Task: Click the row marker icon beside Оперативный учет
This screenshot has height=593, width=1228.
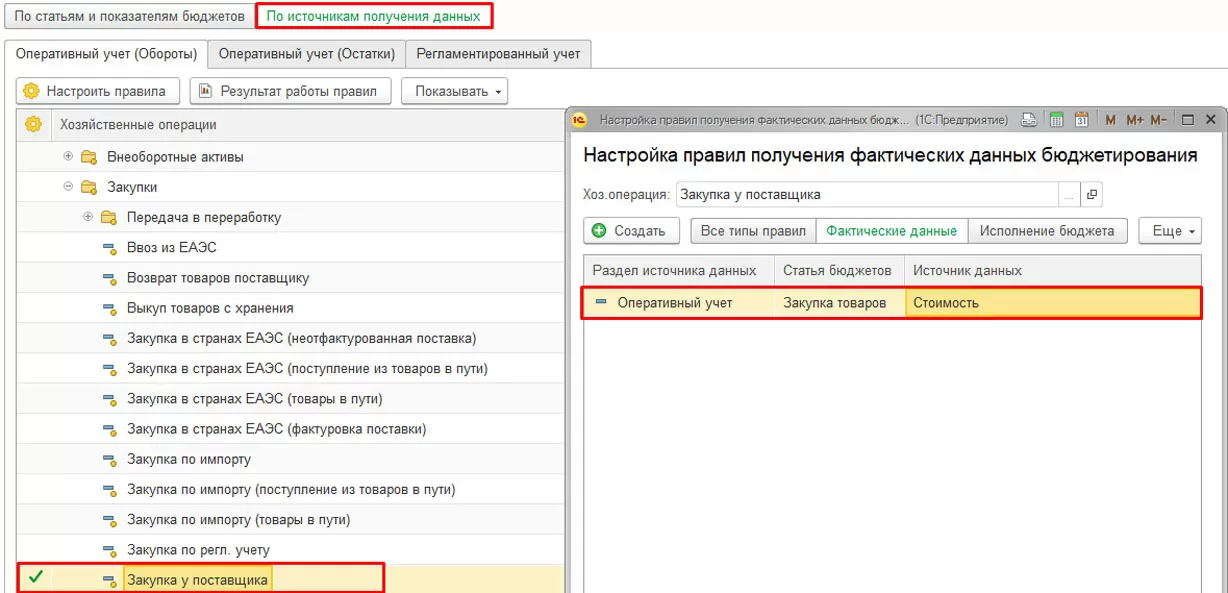Action: coord(600,302)
